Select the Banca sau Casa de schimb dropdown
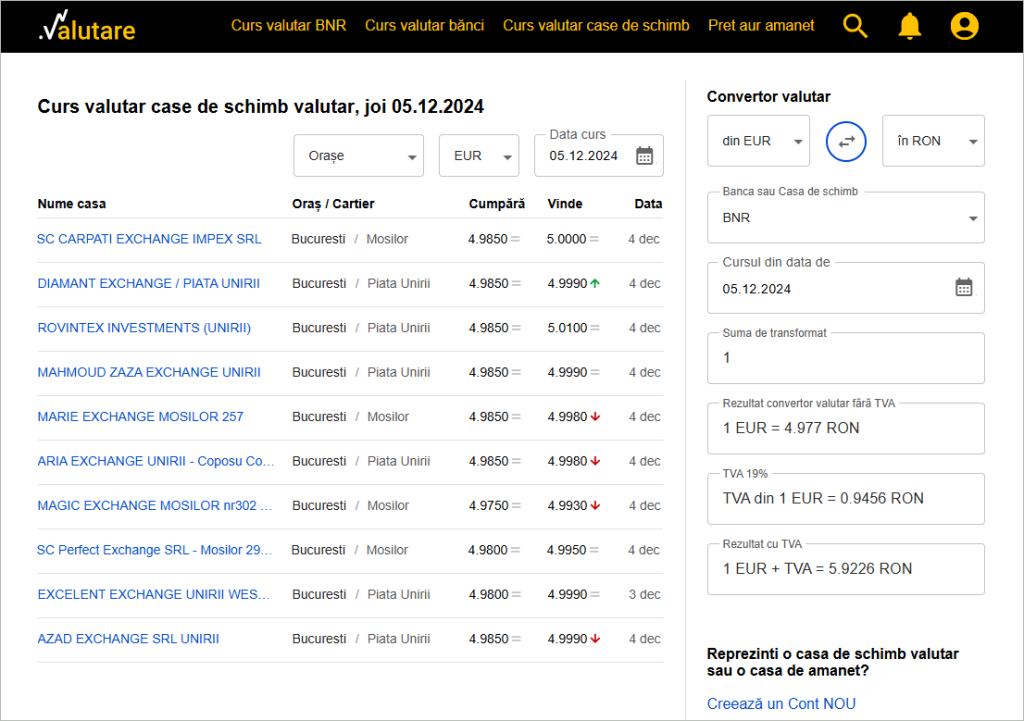Screen dimensions: 1024x721 (845, 218)
